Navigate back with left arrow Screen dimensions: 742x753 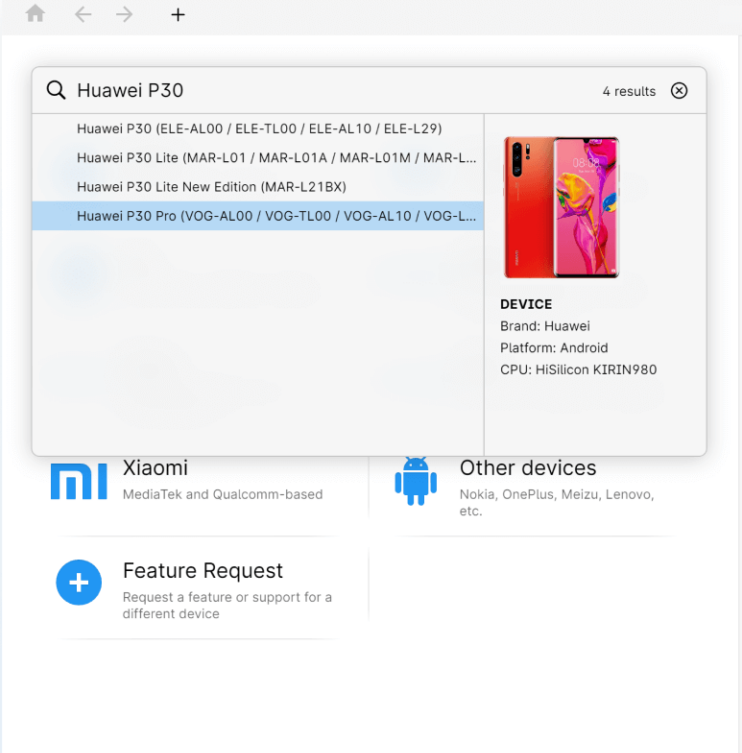pyautogui.click(x=83, y=14)
